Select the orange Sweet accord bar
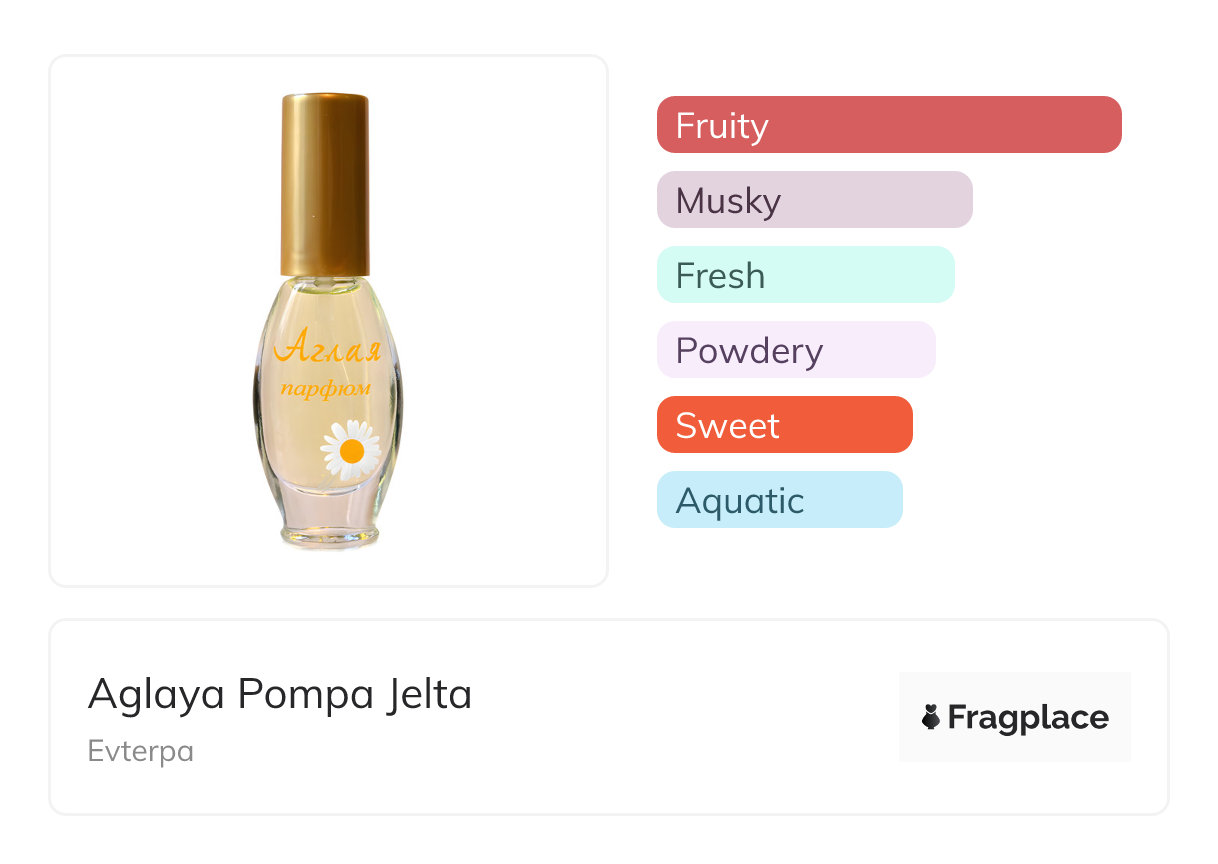The width and height of the screenshot is (1218, 864). pyautogui.click(x=784, y=425)
